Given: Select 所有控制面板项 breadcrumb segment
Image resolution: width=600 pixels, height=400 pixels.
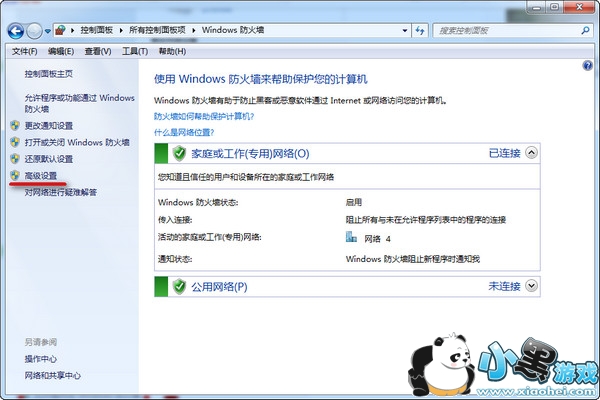Looking at the screenshot, I should 157,30.
